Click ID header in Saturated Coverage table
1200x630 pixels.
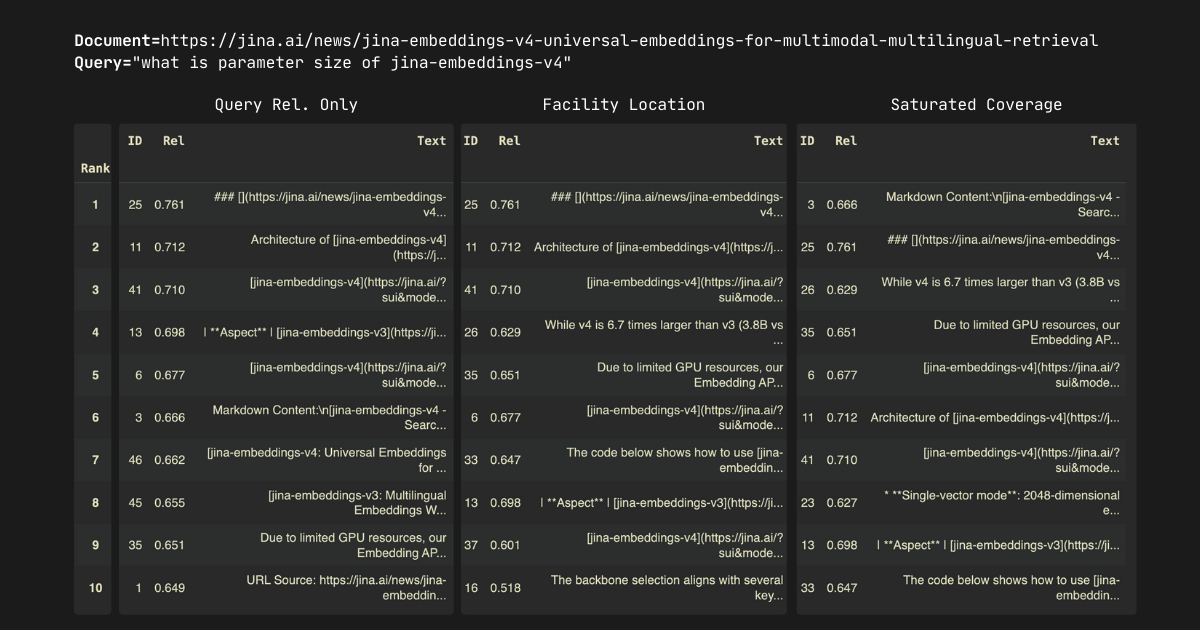tap(807, 141)
